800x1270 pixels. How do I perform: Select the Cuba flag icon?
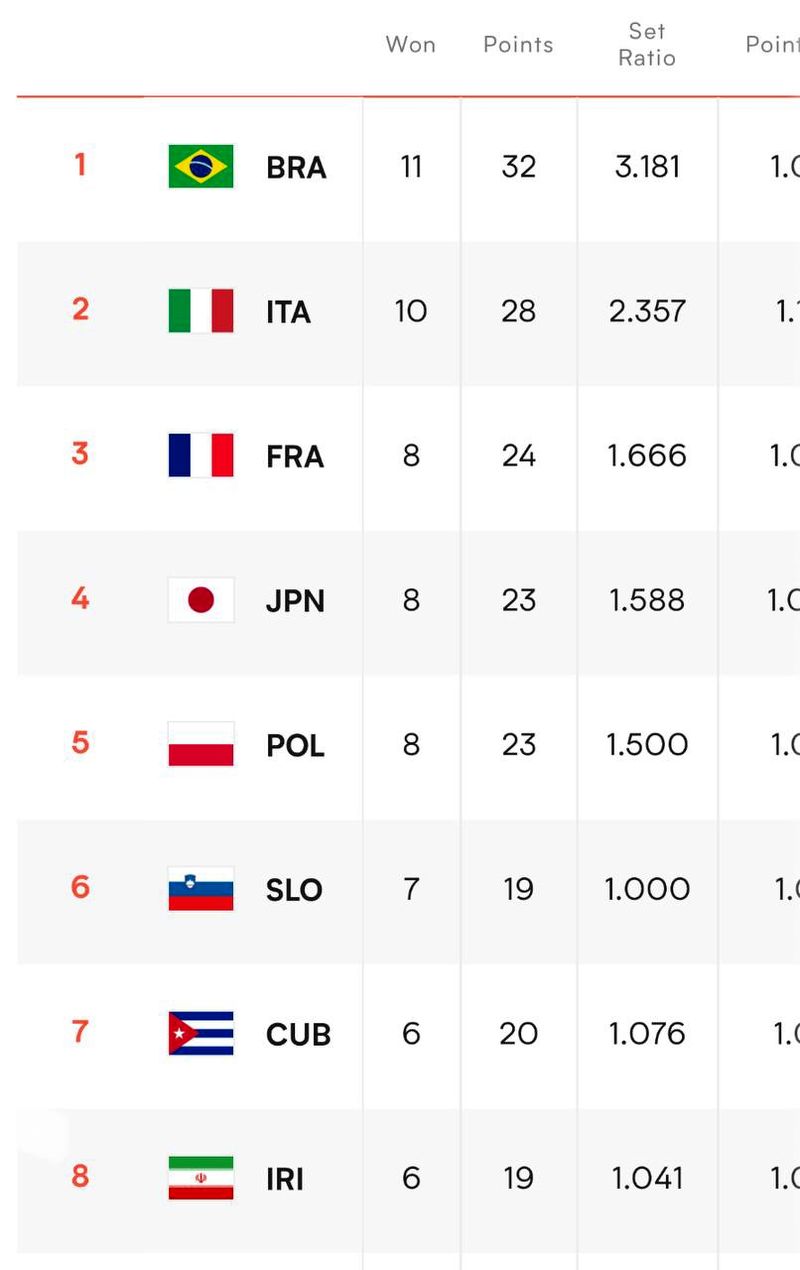pos(201,1033)
